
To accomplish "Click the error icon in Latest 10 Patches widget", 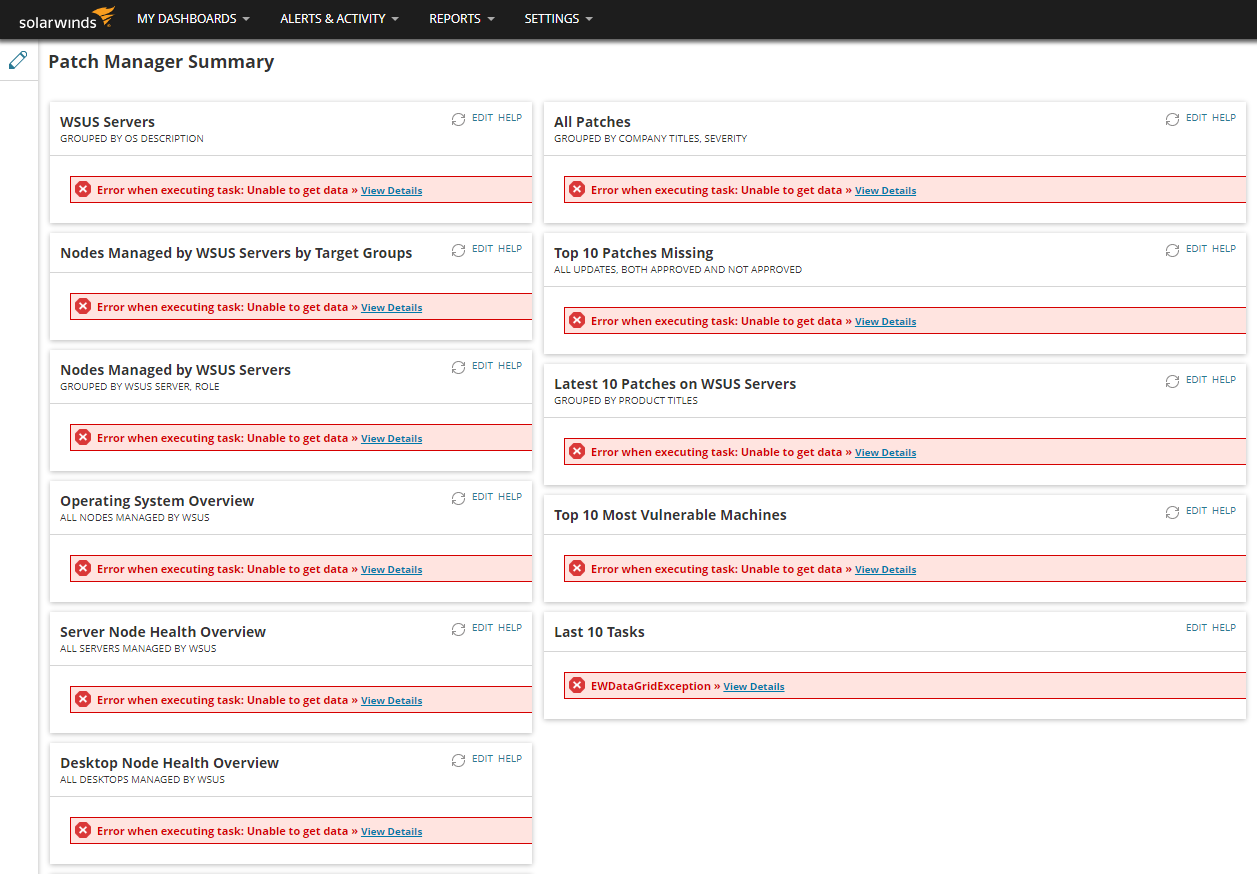I will 577,451.
